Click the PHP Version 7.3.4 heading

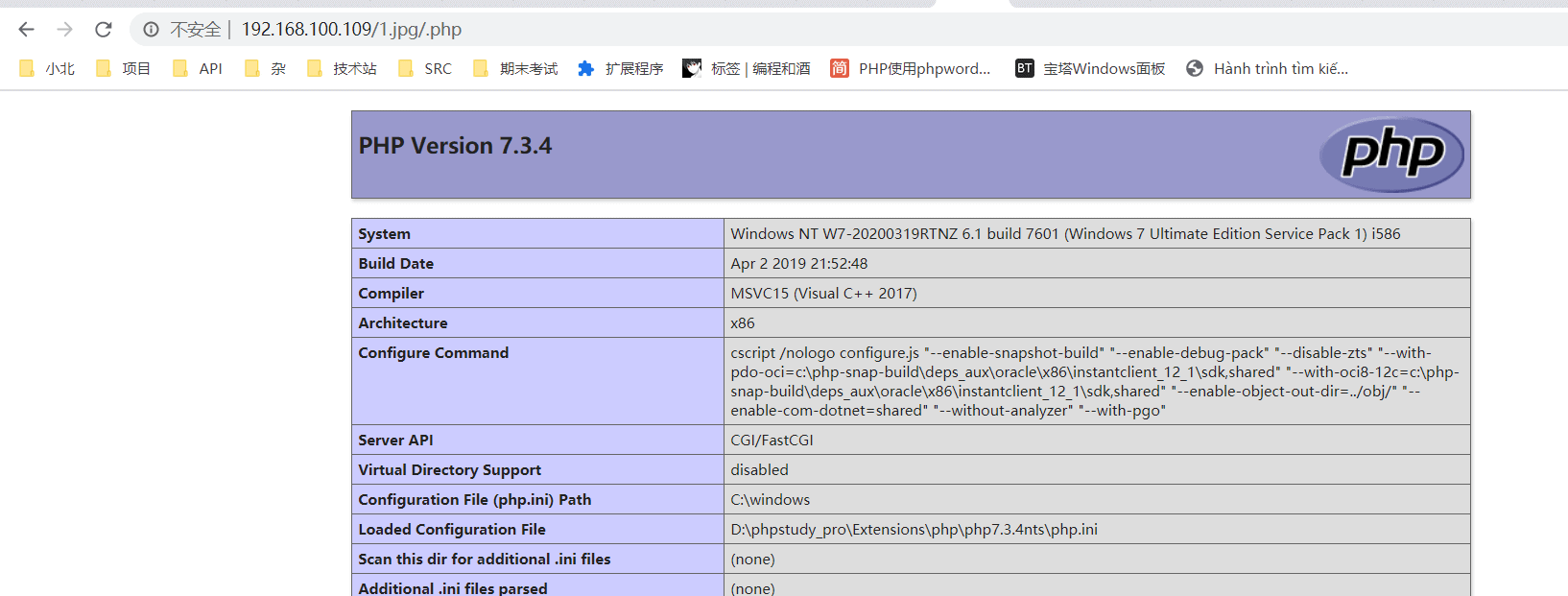pyautogui.click(x=455, y=146)
